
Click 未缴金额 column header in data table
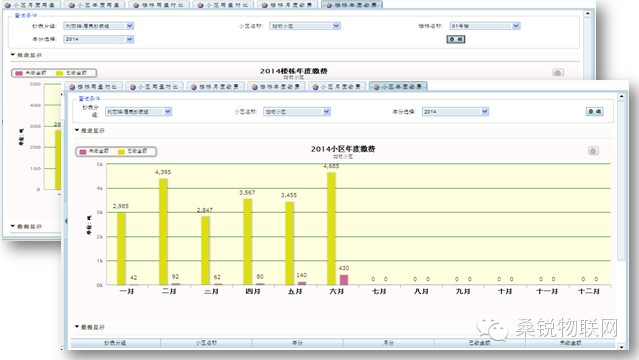coord(571,343)
